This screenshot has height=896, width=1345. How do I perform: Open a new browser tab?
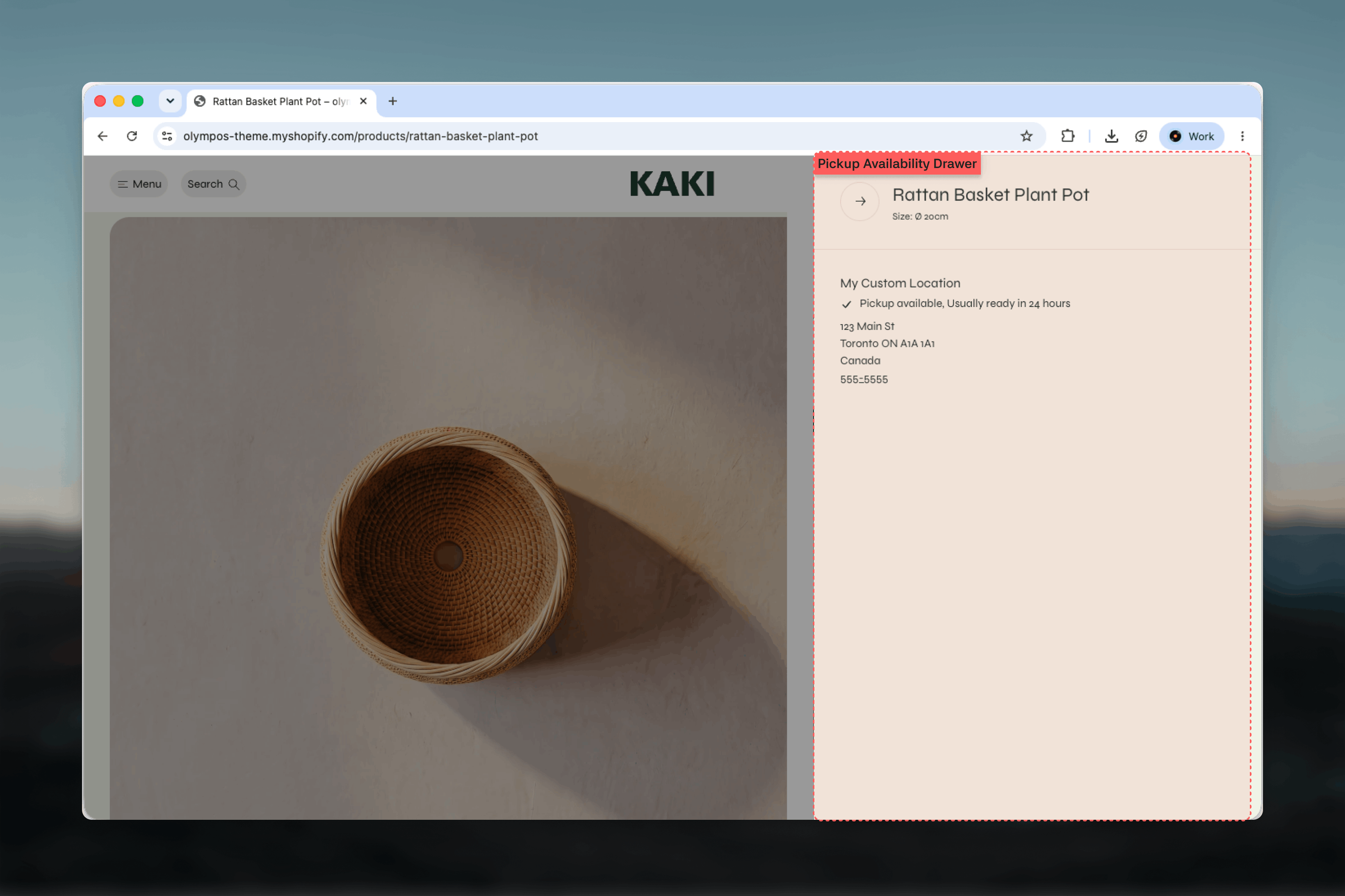(393, 101)
